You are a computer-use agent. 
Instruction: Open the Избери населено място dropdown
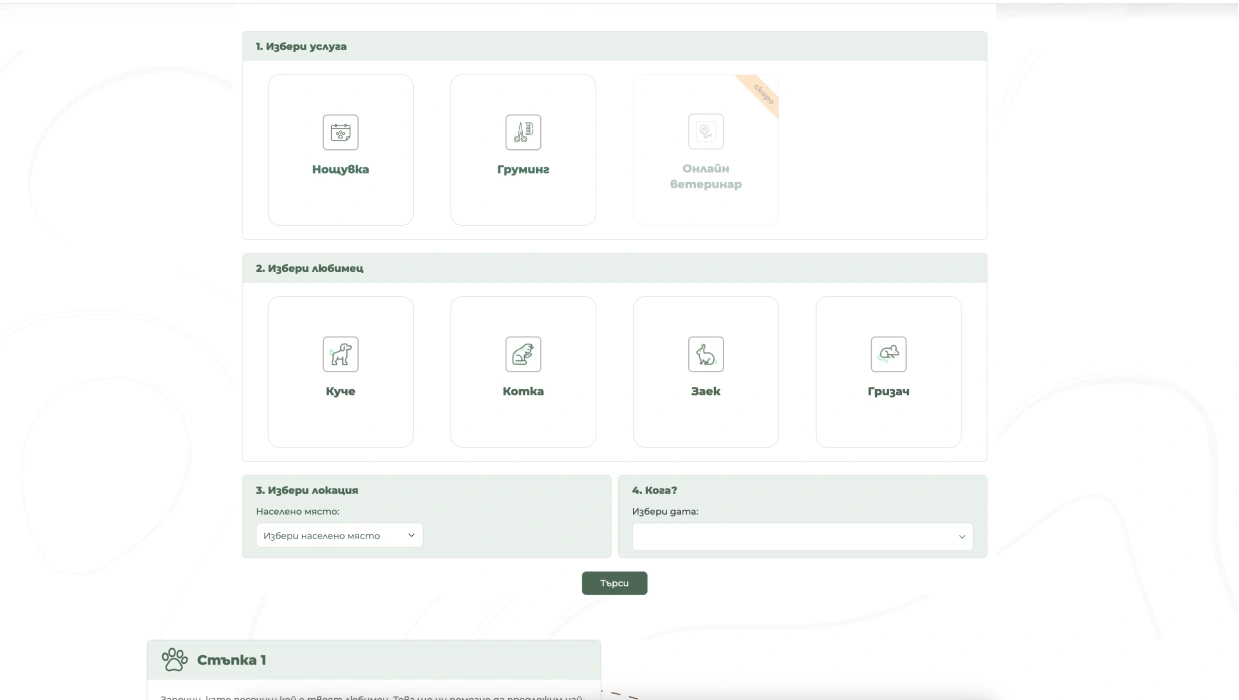(339, 536)
